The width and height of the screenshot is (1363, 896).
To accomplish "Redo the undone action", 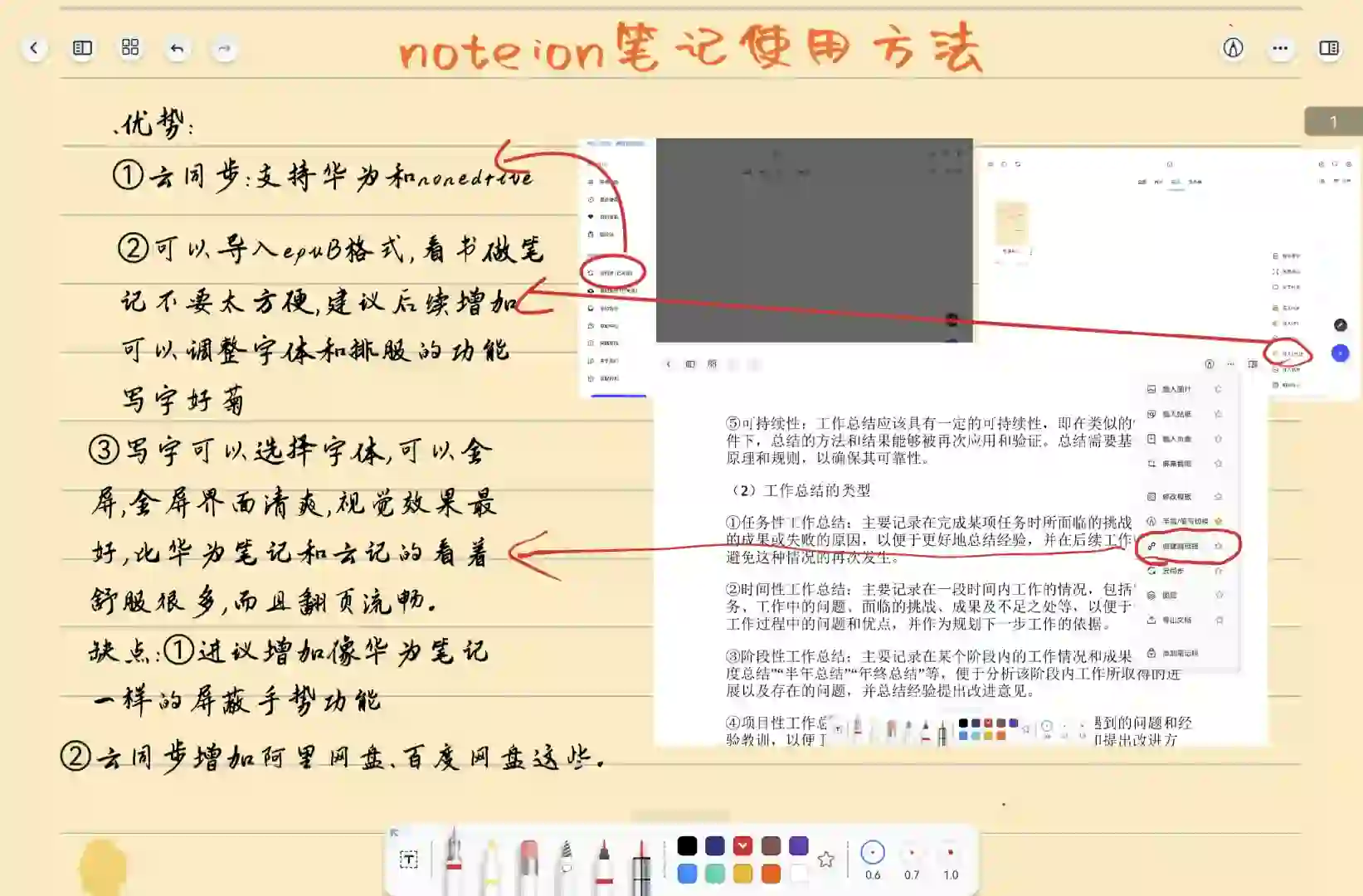I will (x=222, y=49).
